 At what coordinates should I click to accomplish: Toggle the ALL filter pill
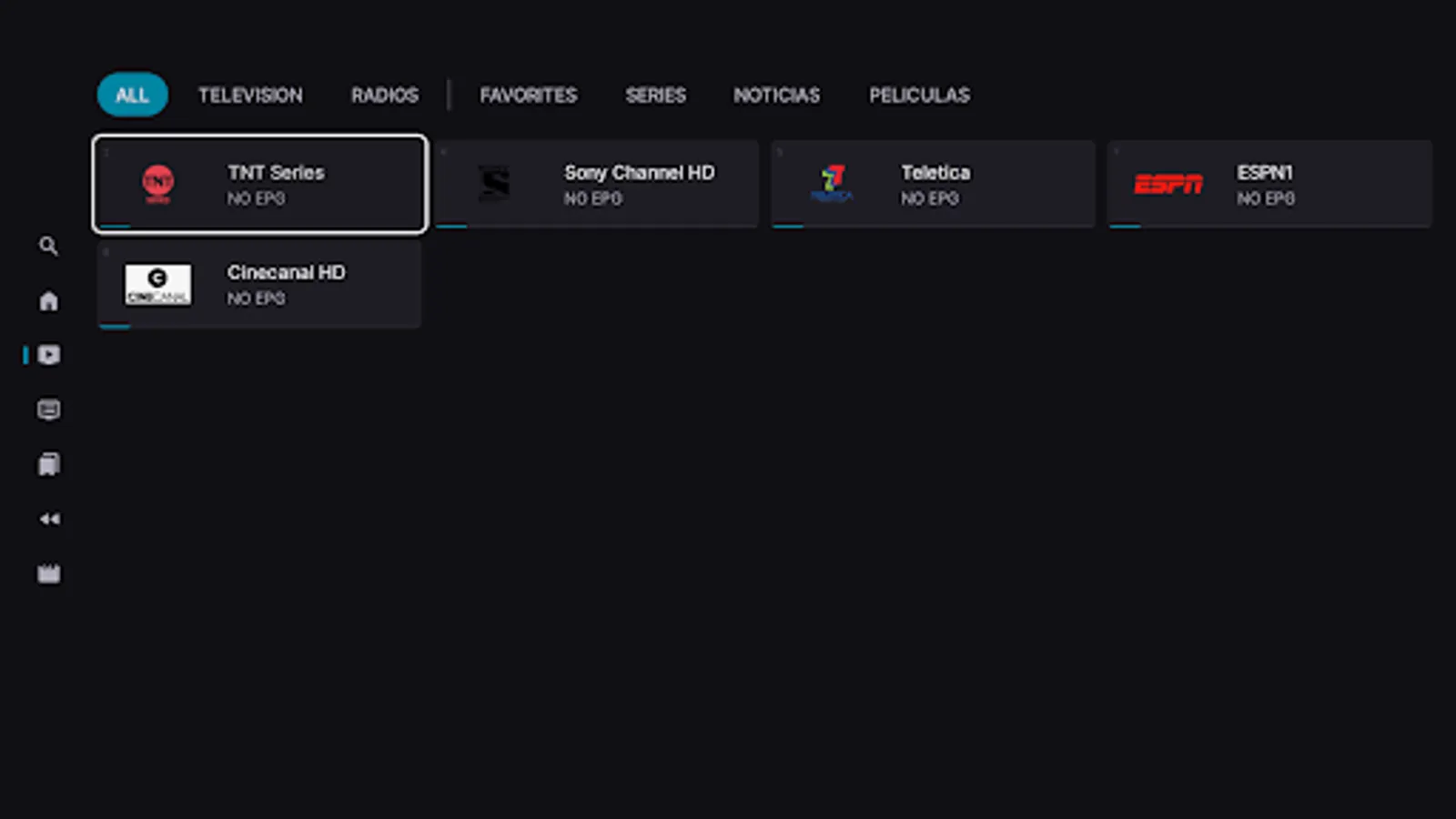tap(132, 95)
